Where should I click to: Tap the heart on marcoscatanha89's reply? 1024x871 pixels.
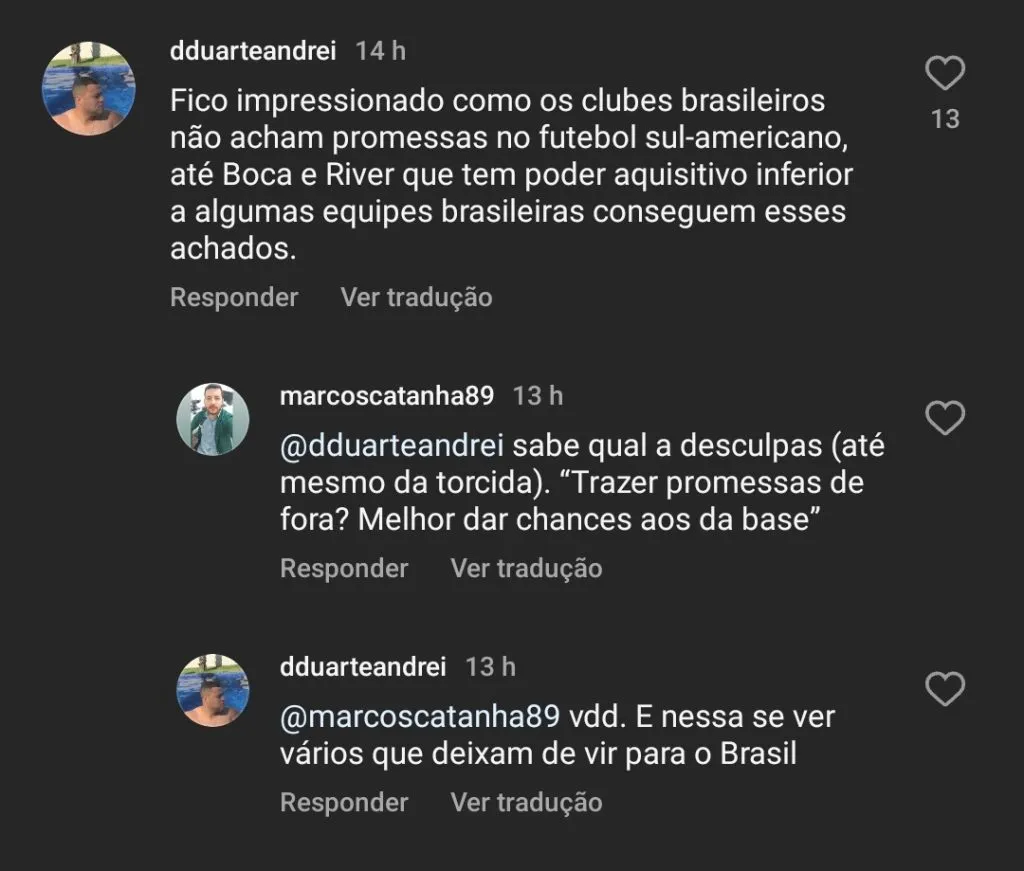click(944, 417)
